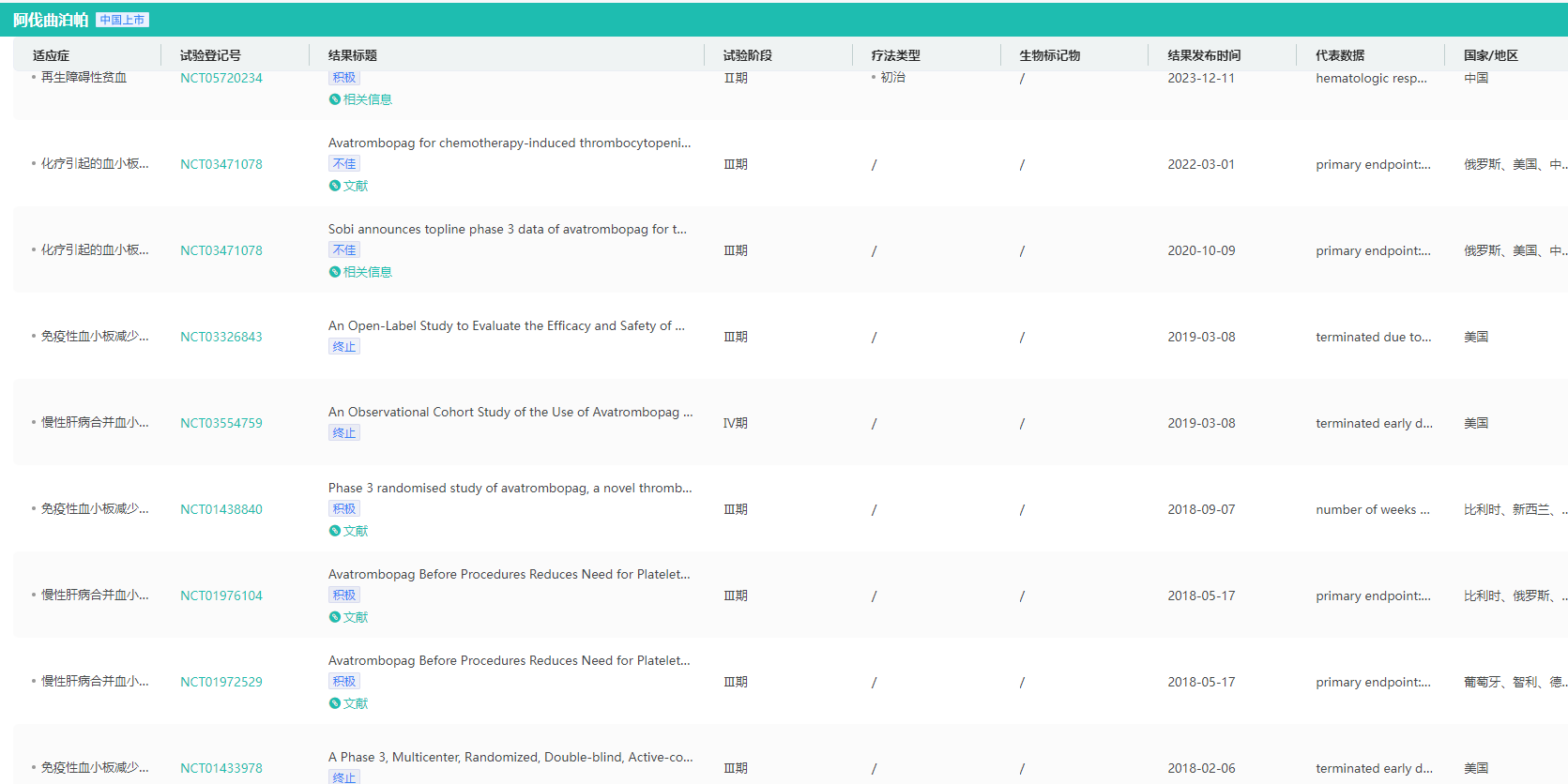Click the 适应症 column header
This screenshot has height=784, width=1568.
(x=51, y=55)
